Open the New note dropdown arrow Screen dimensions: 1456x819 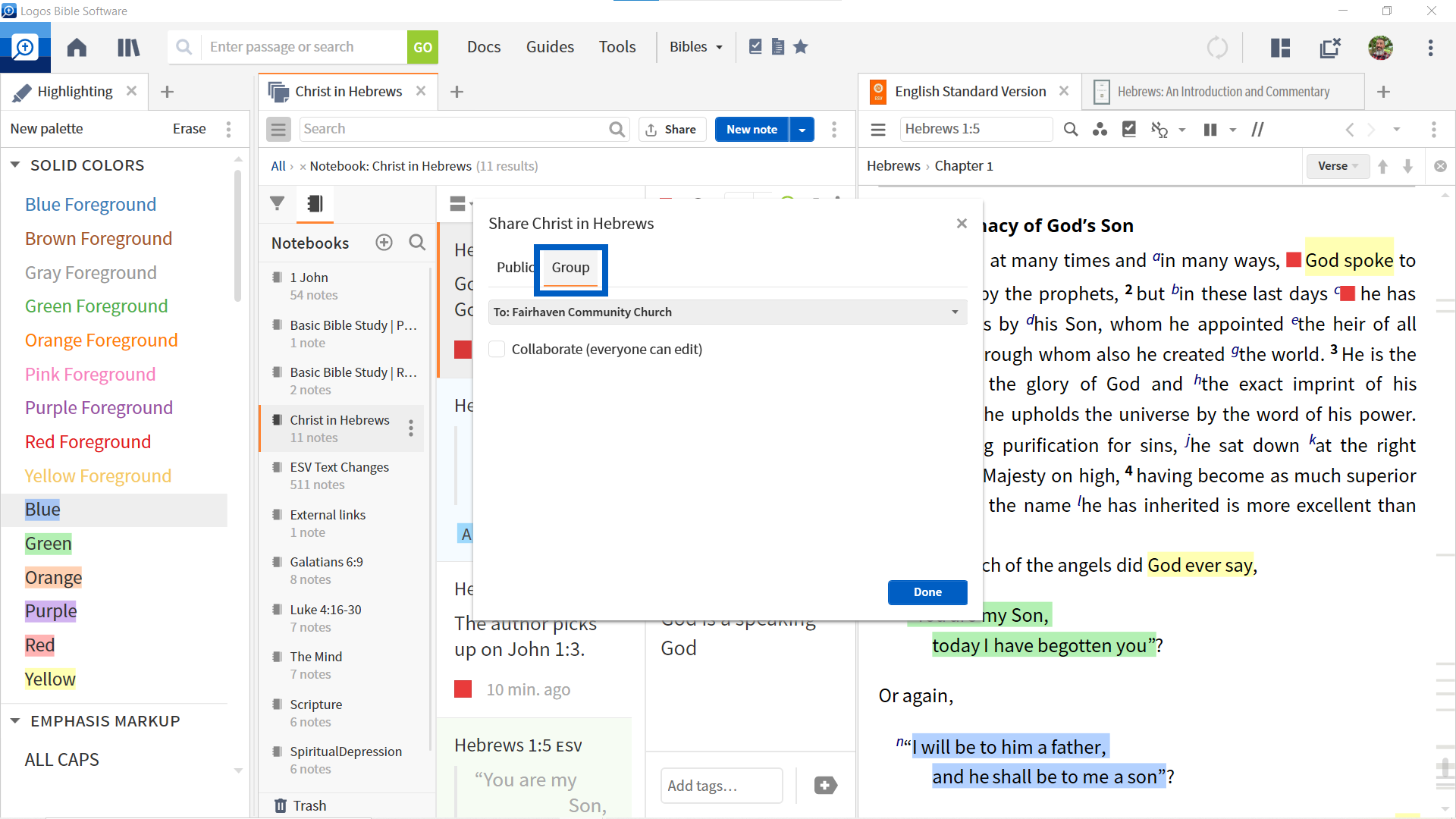(802, 130)
